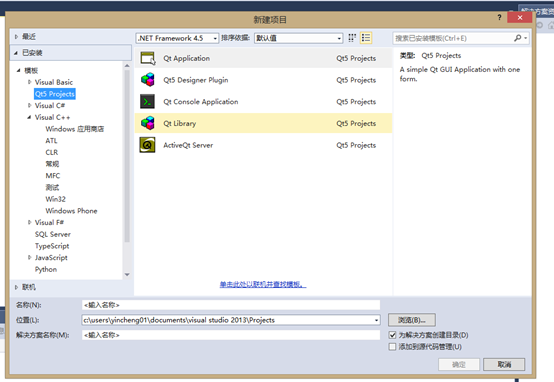Click the solution name input field

click(231, 335)
